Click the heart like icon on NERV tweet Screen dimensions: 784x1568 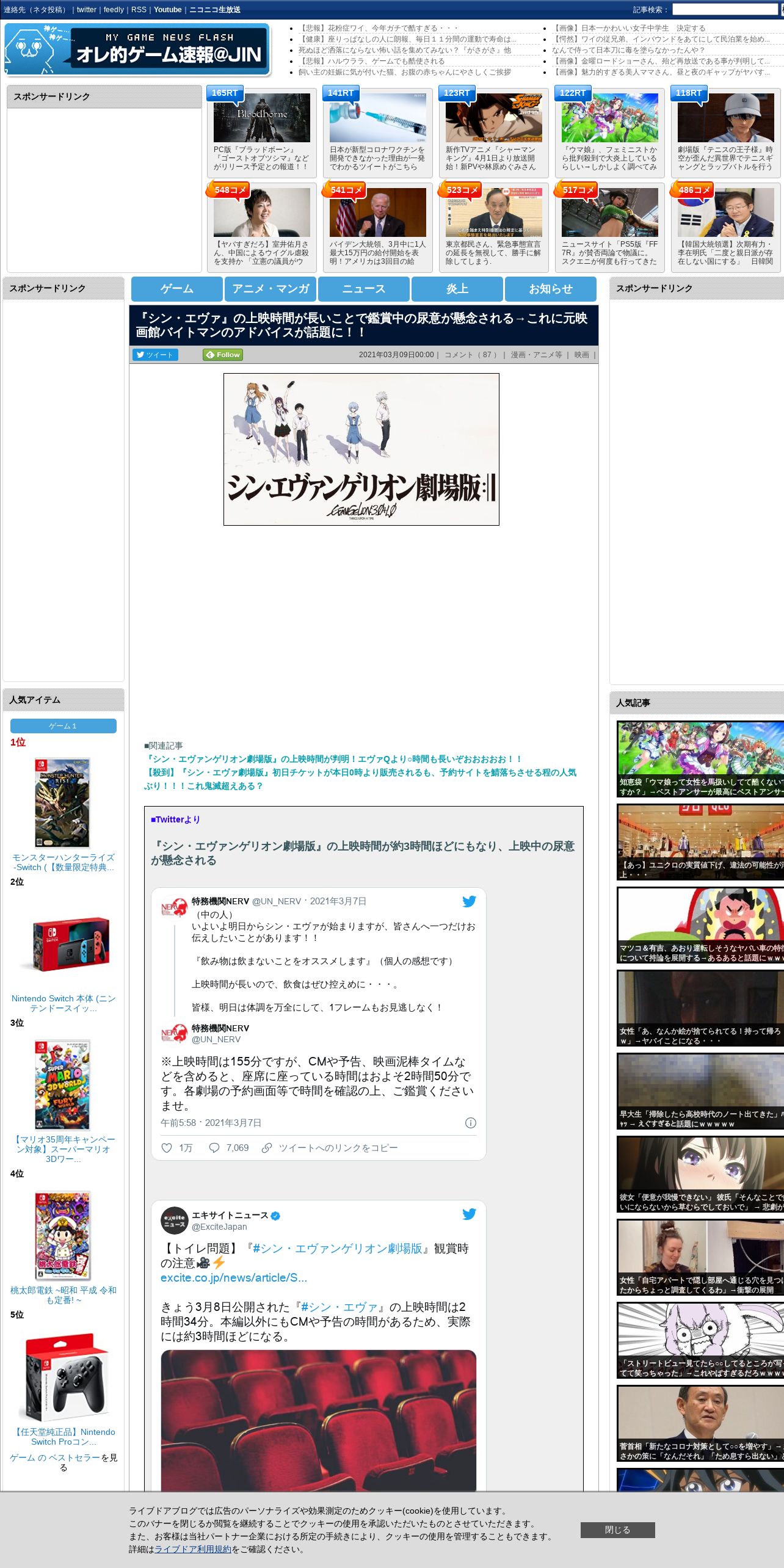coord(166,1148)
